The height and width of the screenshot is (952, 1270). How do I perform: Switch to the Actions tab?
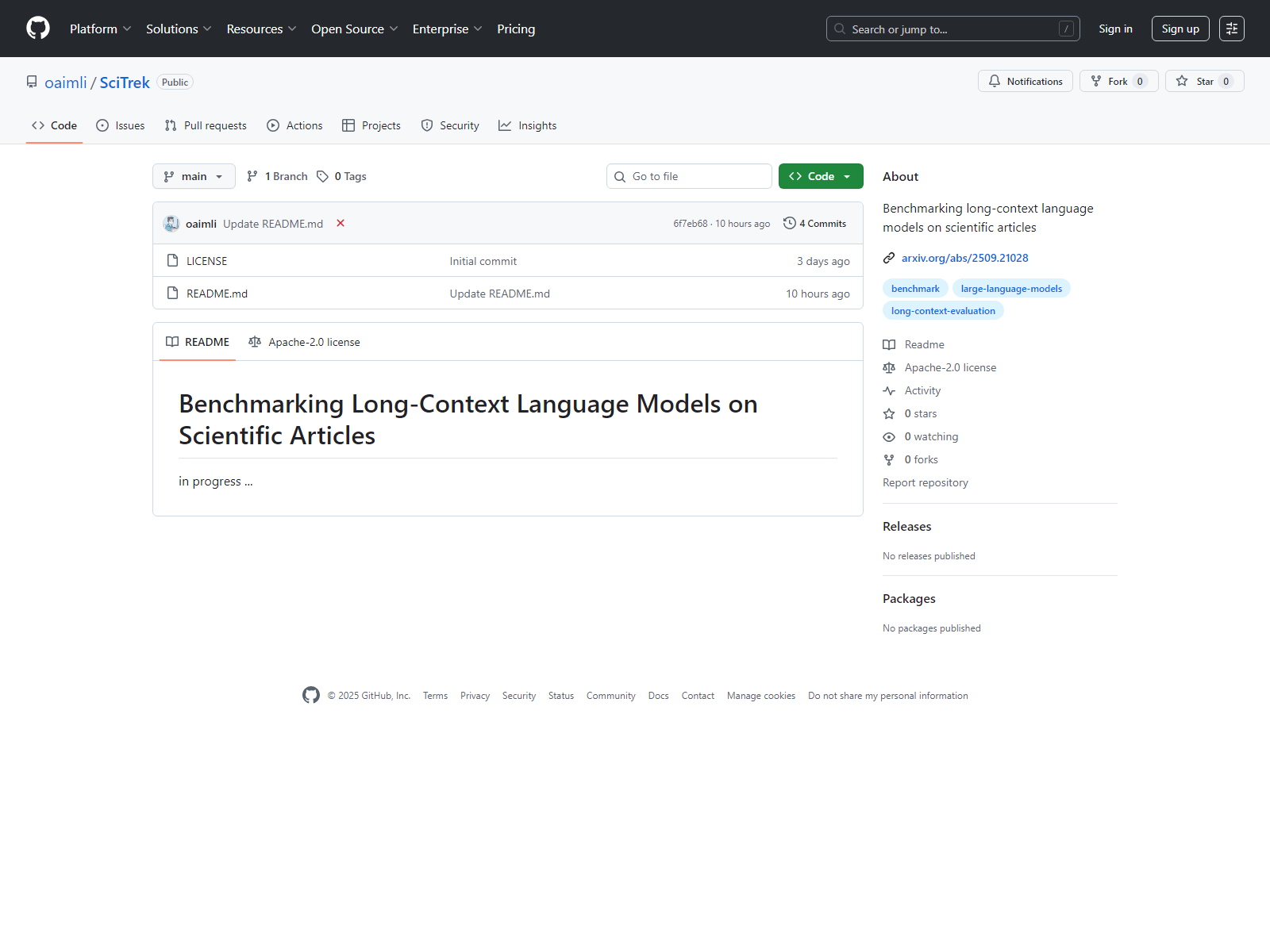click(x=294, y=125)
